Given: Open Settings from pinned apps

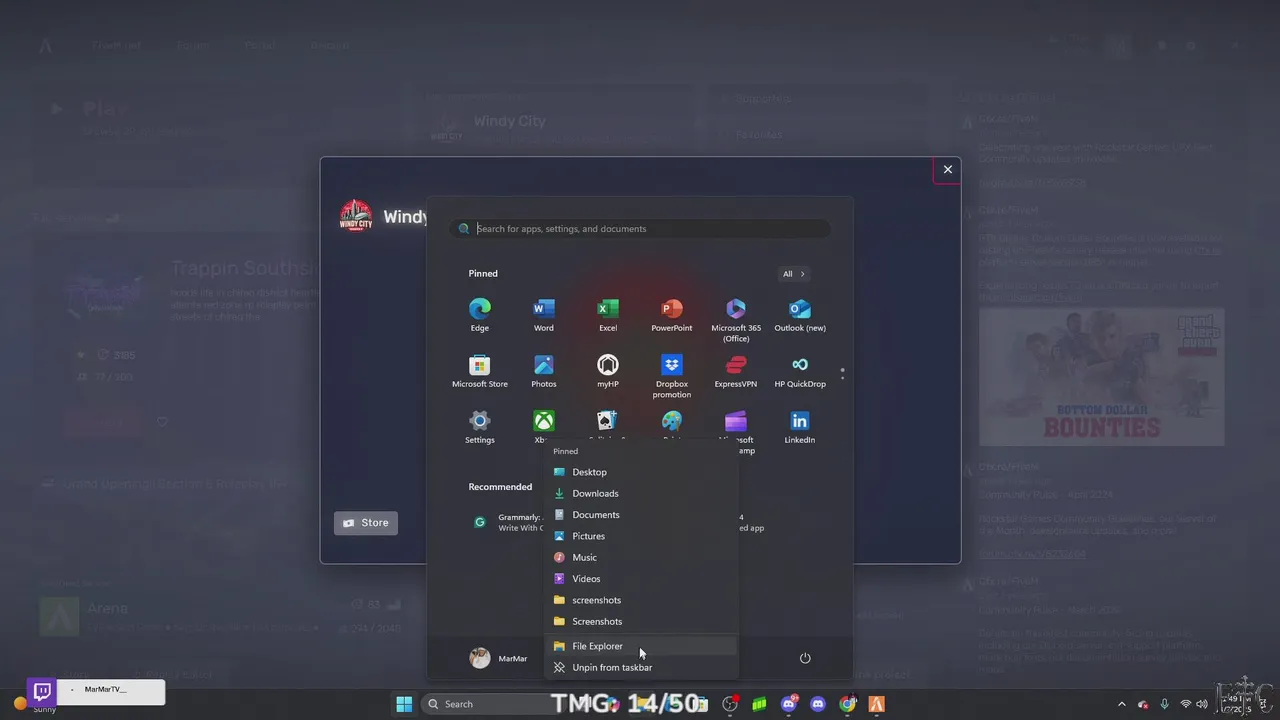Looking at the screenshot, I should [480, 427].
